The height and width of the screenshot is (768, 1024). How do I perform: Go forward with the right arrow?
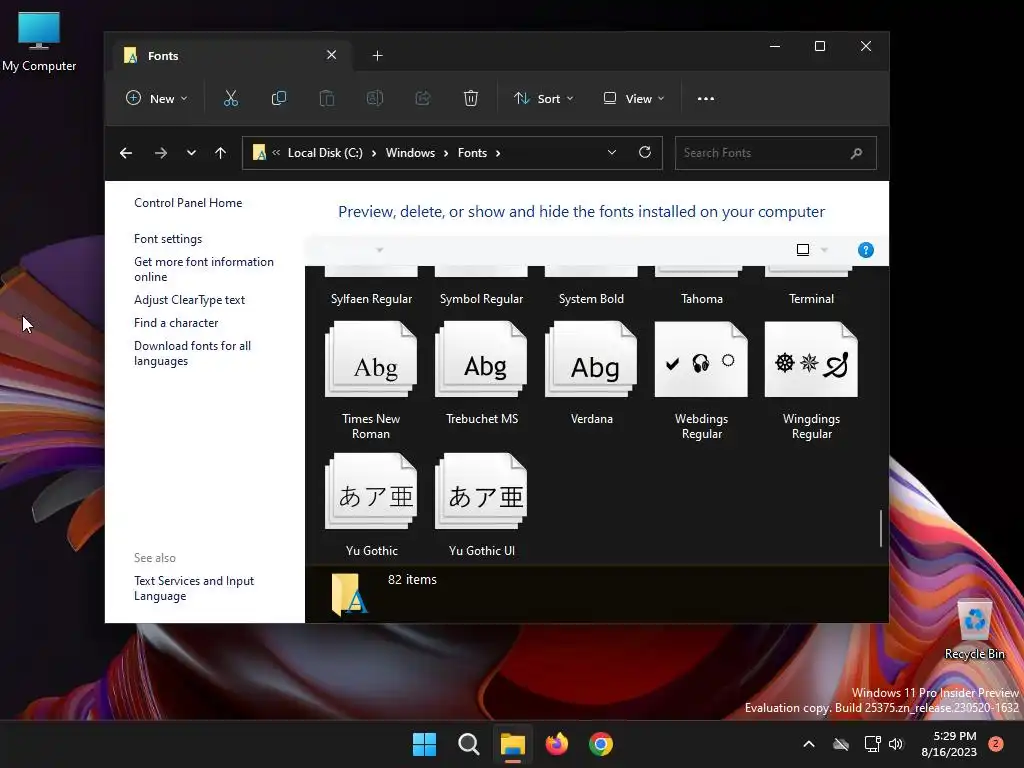[x=161, y=153]
